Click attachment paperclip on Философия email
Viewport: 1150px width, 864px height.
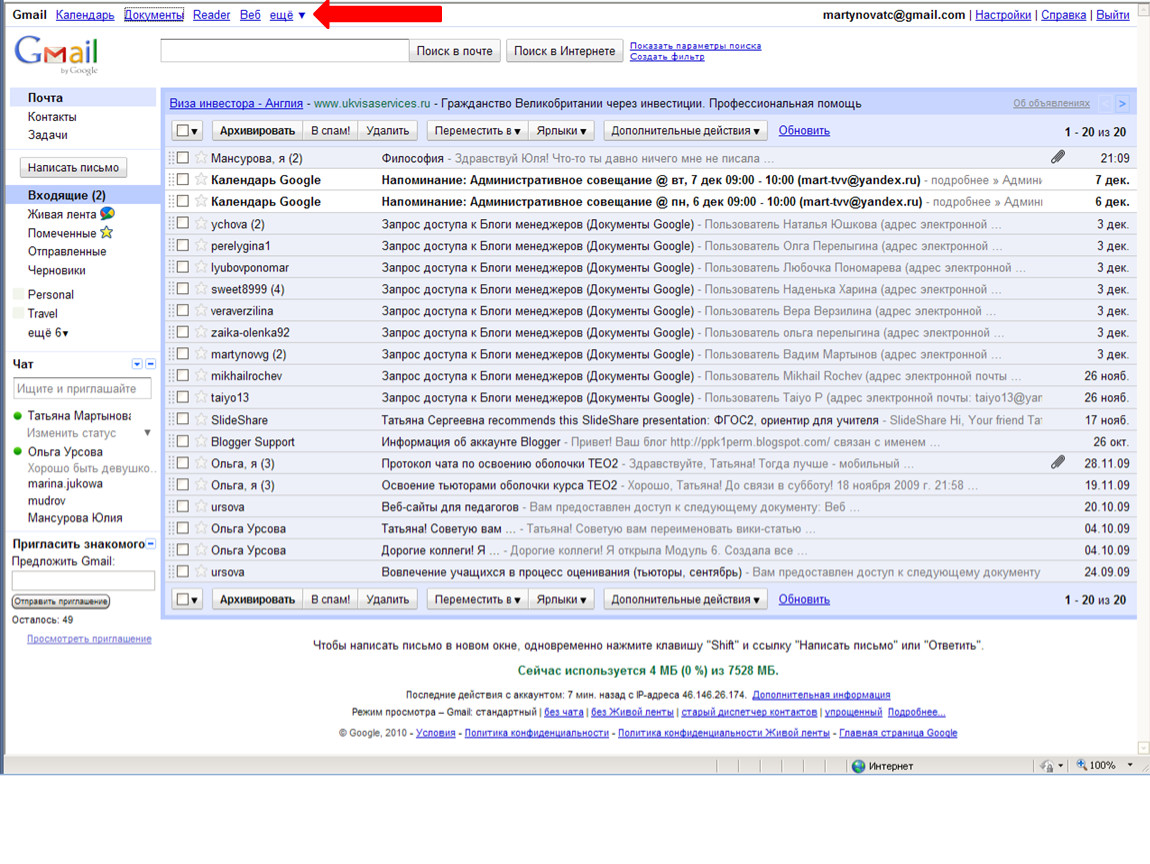tap(1058, 157)
